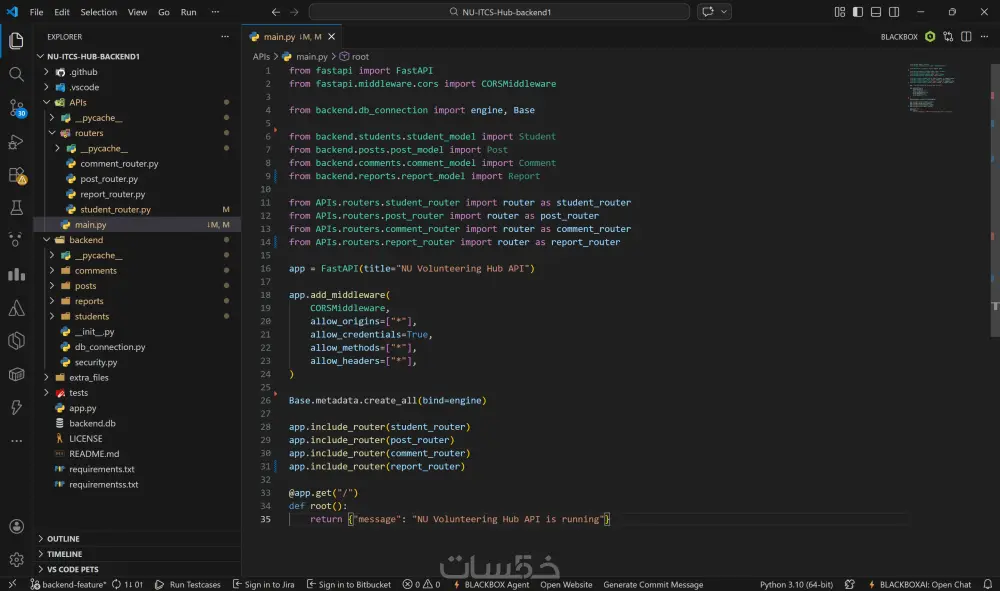Switch to the main.py editor tab
The height and width of the screenshot is (591, 1000).
[281, 36]
